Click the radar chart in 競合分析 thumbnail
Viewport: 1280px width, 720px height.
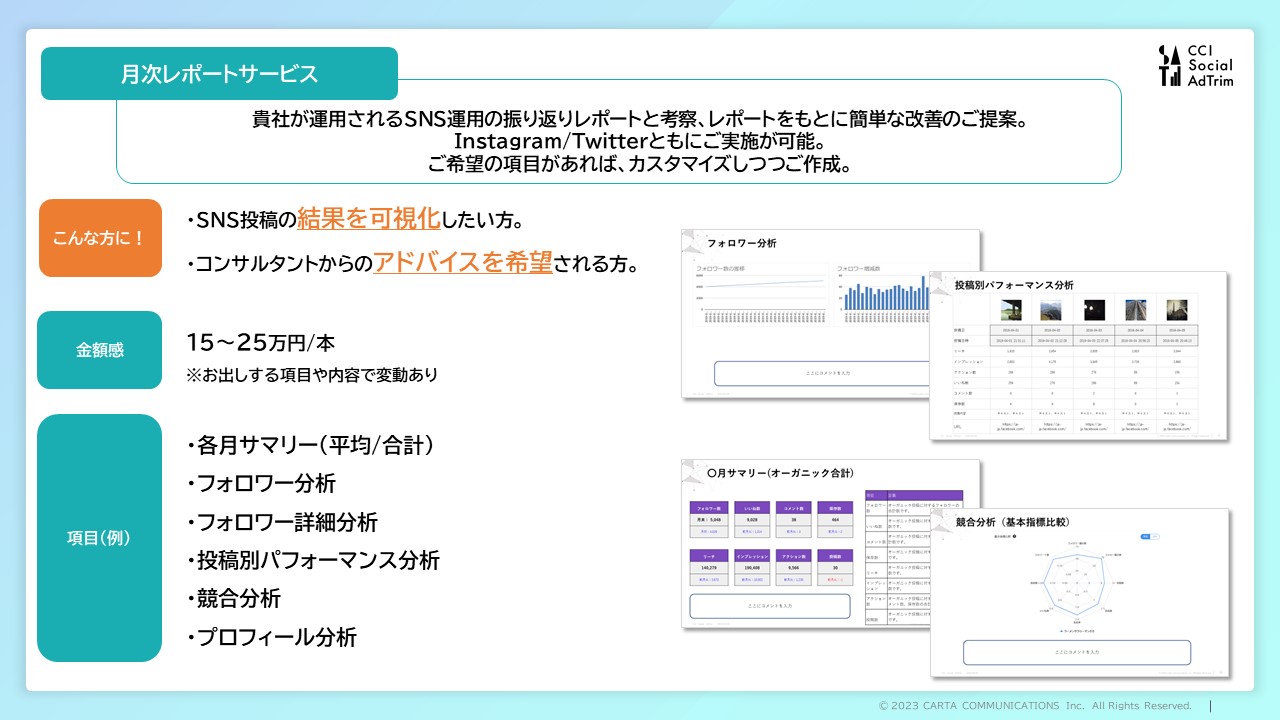click(1076, 584)
